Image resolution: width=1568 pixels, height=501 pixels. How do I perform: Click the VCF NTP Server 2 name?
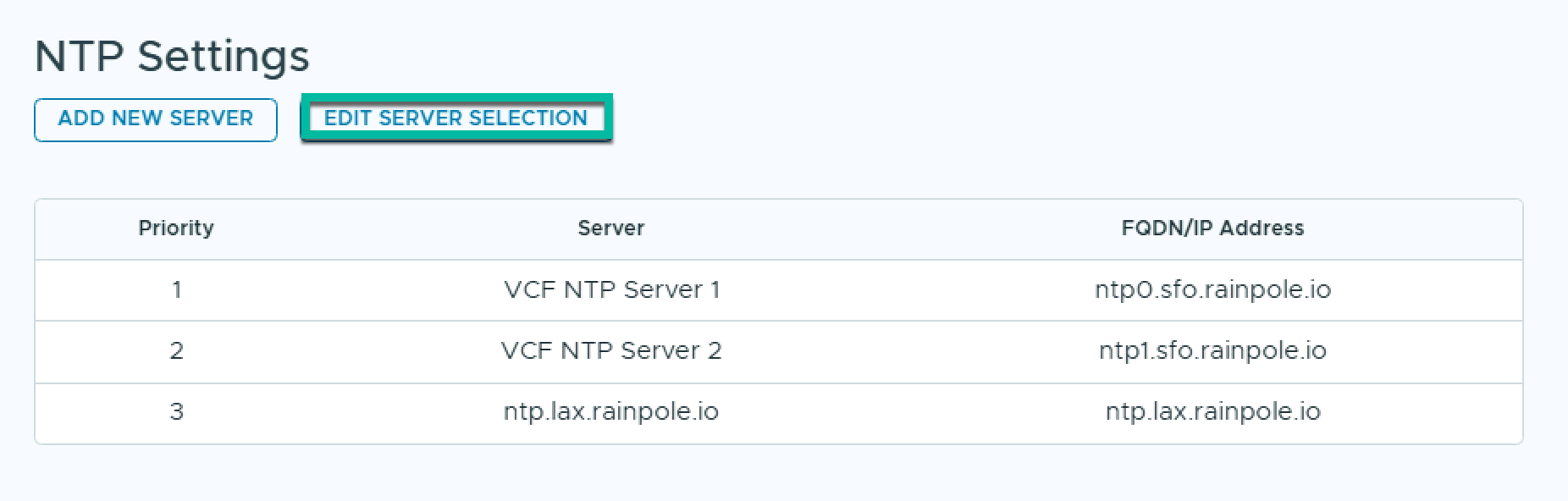tap(611, 351)
